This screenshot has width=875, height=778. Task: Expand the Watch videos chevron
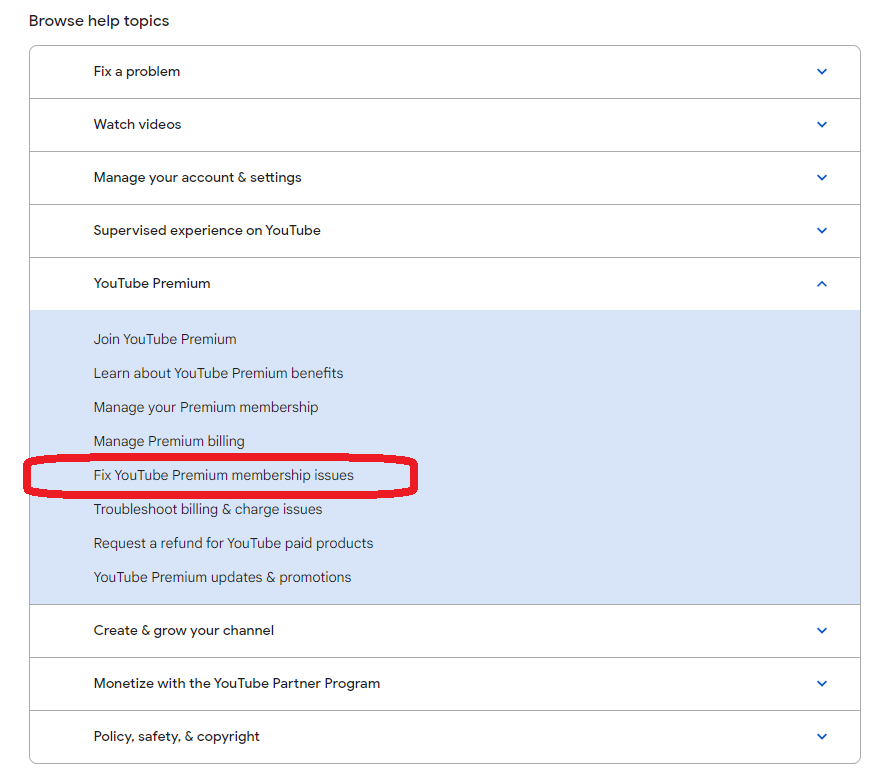pyautogui.click(x=821, y=124)
